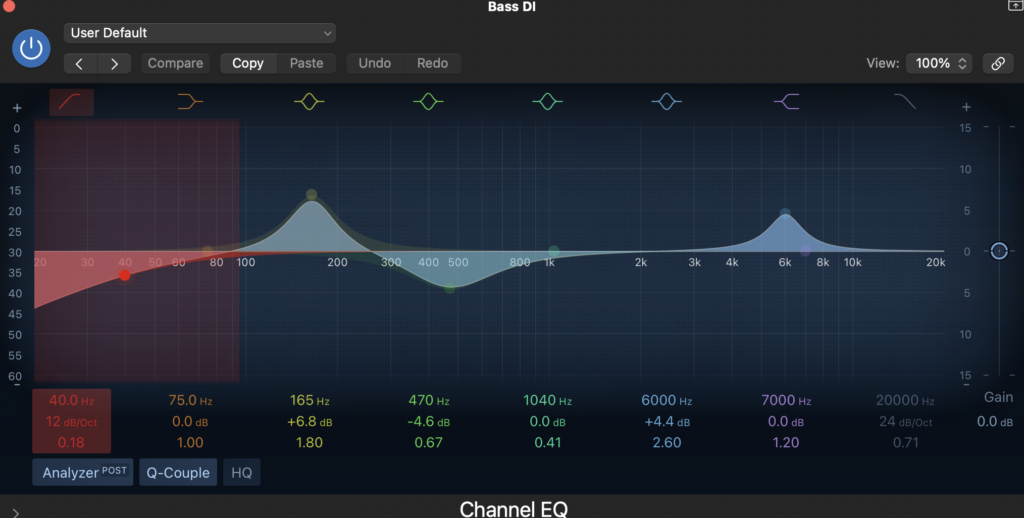Viewport: 1024px width, 518px height.
Task: Click the 165 Hz frequency value field
Action: point(309,401)
